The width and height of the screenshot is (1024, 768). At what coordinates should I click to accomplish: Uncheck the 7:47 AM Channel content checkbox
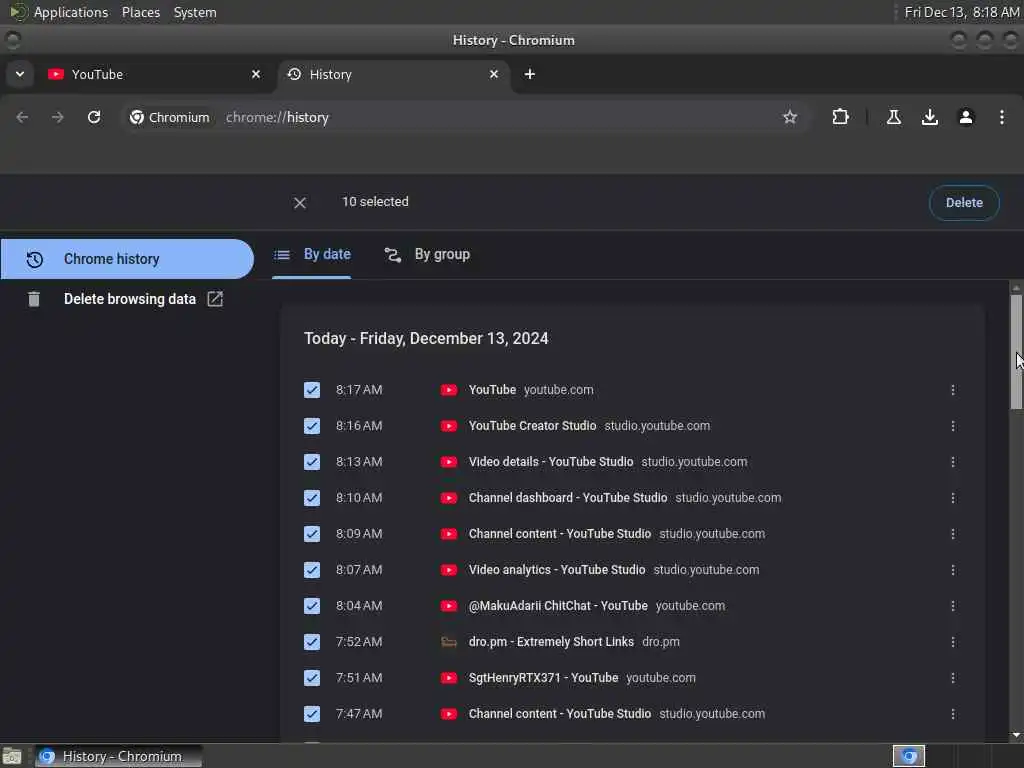tap(312, 714)
